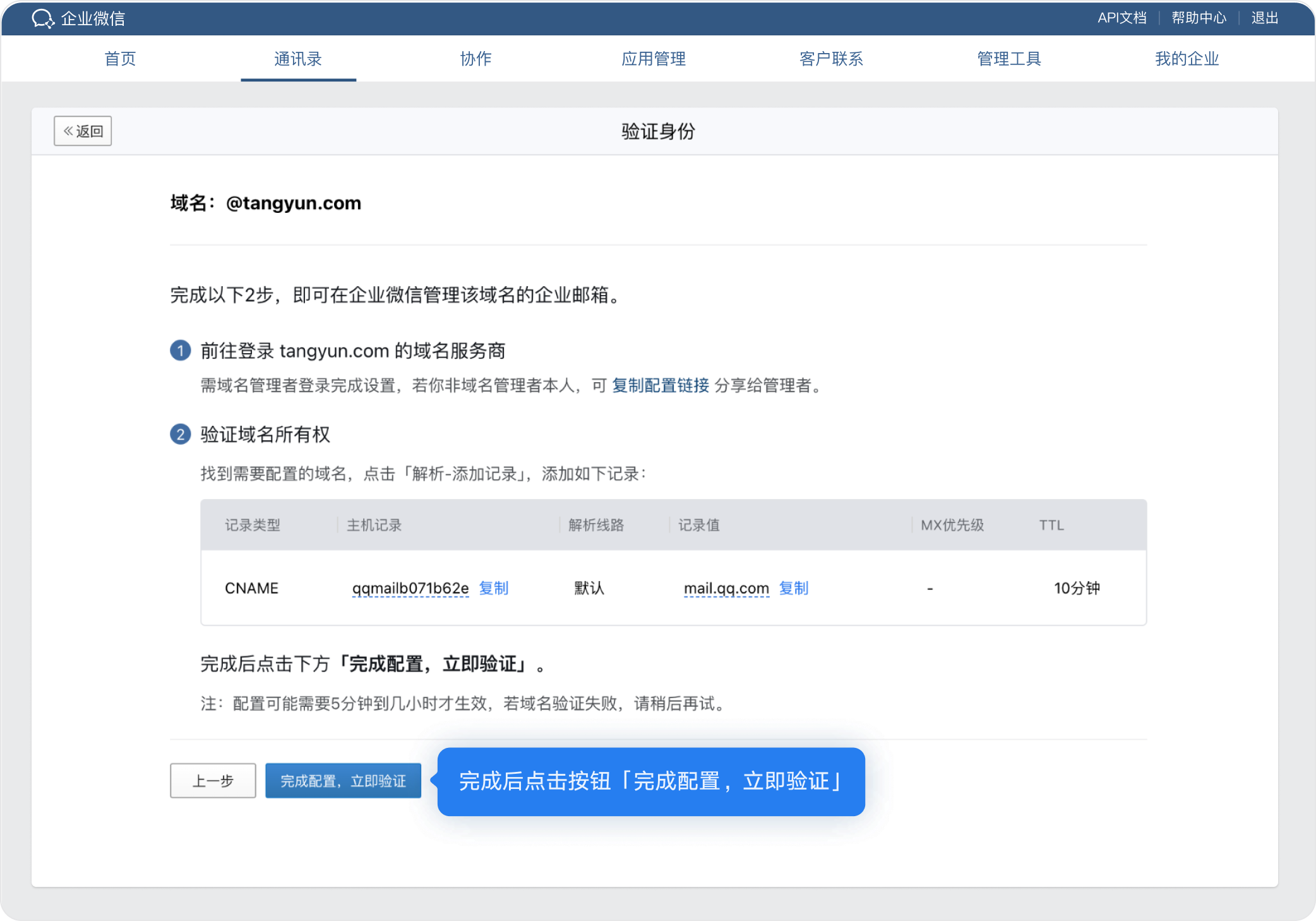The image size is (1316, 921).
Task: Open the 管理工具 tab
Action: click(1009, 59)
